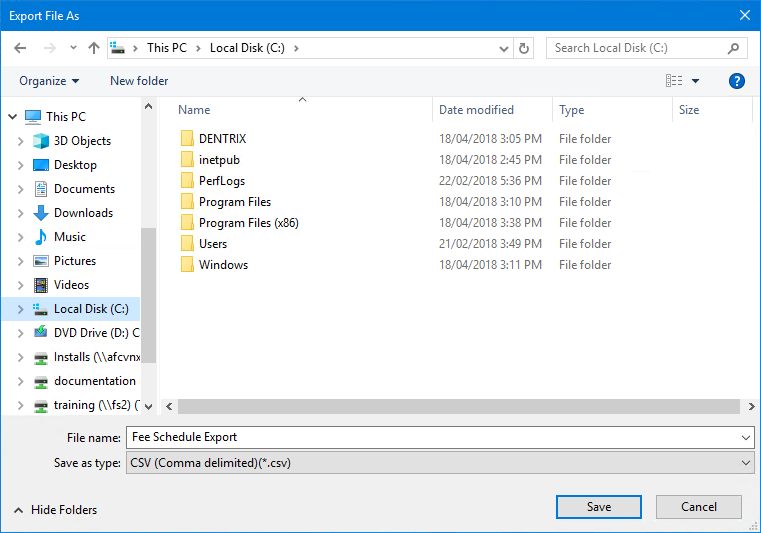Click the Back navigation arrow
This screenshot has height=533, width=761.
(21, 48)
